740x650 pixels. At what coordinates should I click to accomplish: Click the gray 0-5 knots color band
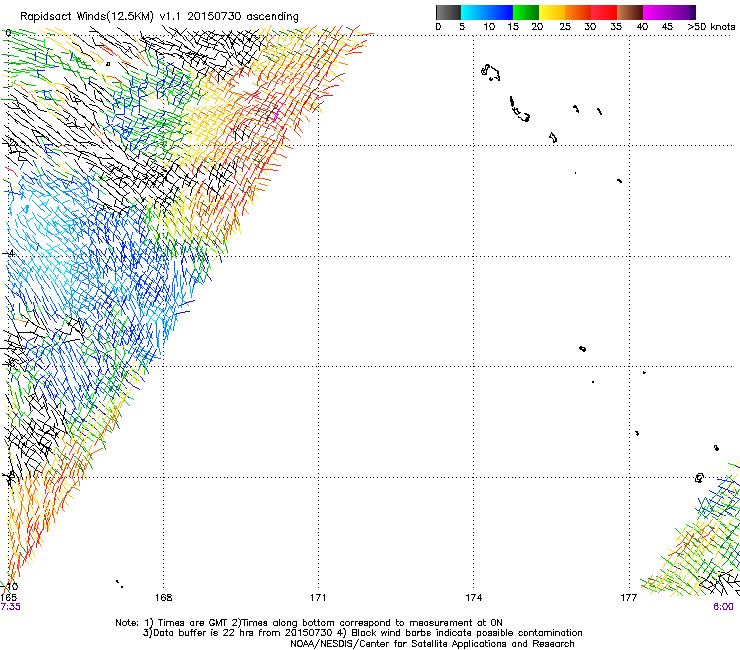(x=448, y=12)
